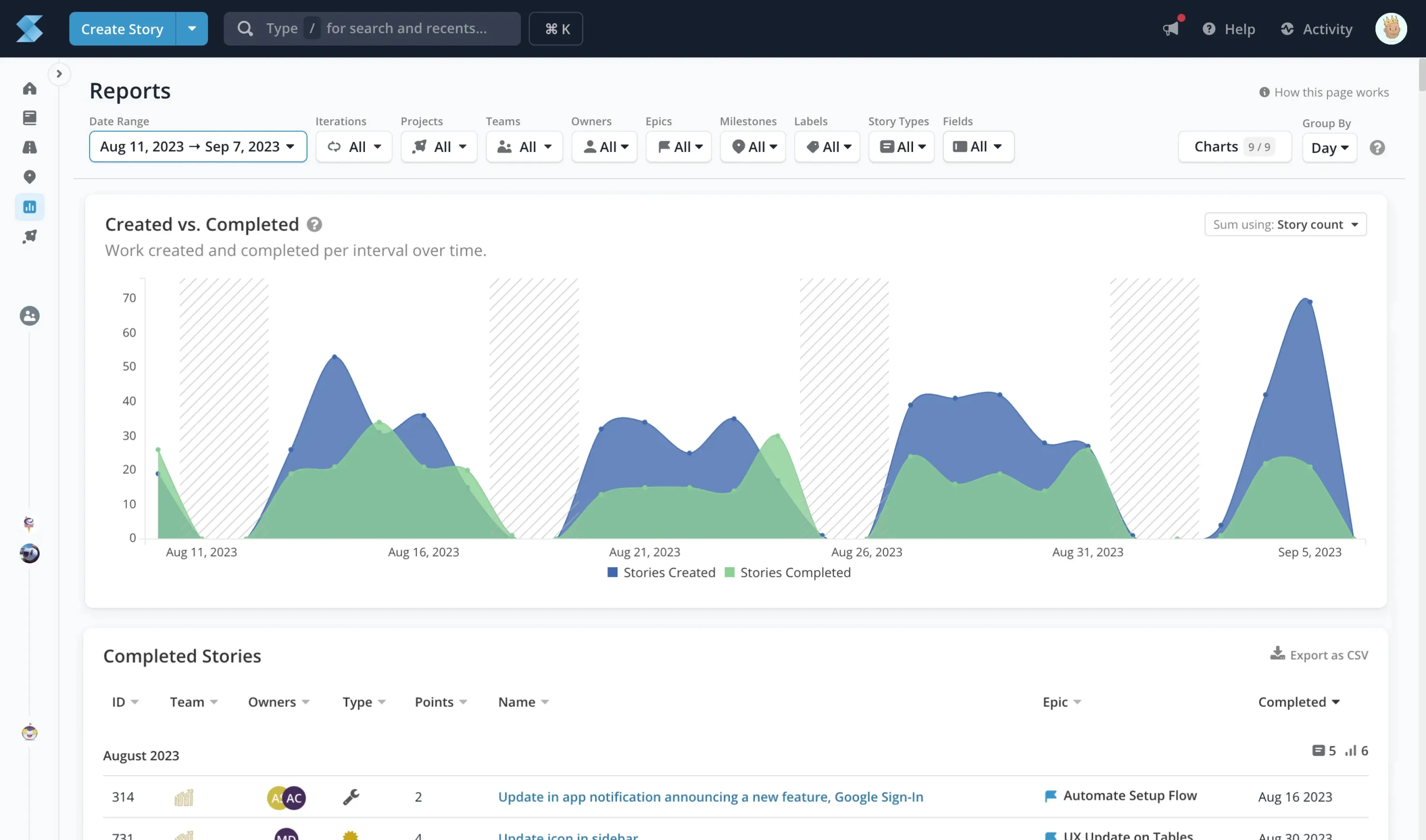Open the Stories icon in sidebar
1426x840 pixels.
pos(30,118)
